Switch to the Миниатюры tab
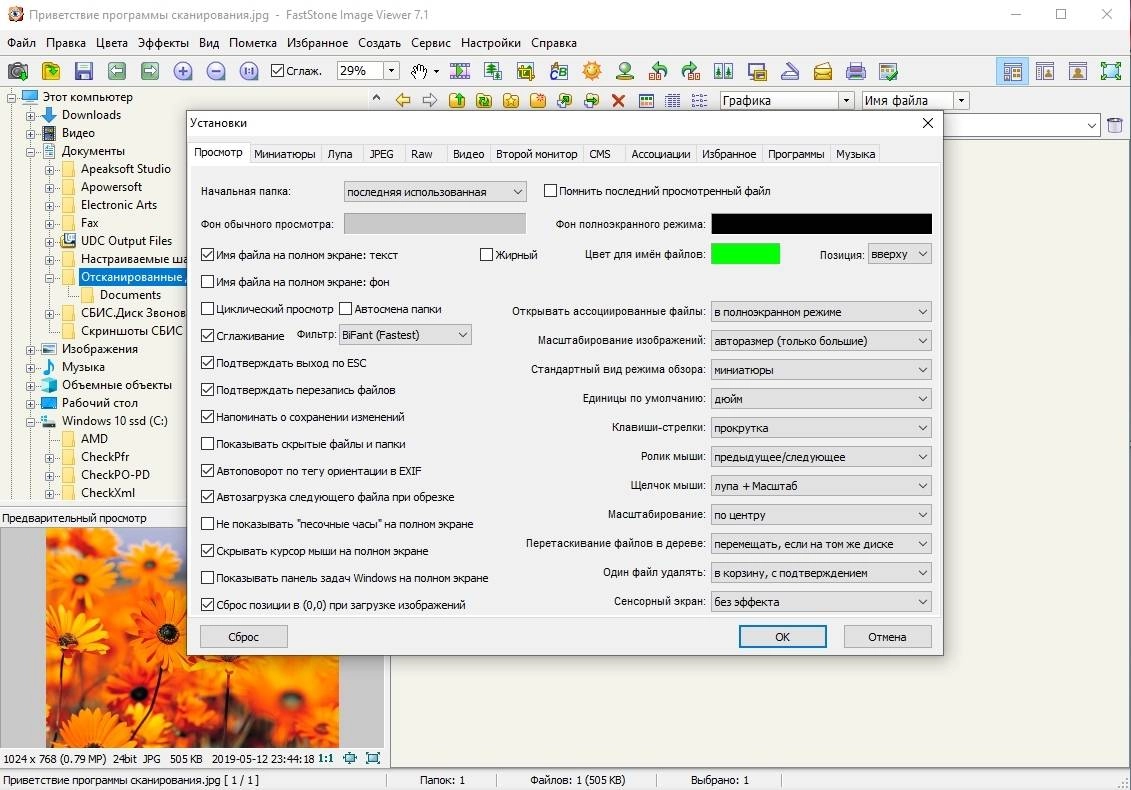The width and height of the screenshot is (1131, 790). click(284, 154)
